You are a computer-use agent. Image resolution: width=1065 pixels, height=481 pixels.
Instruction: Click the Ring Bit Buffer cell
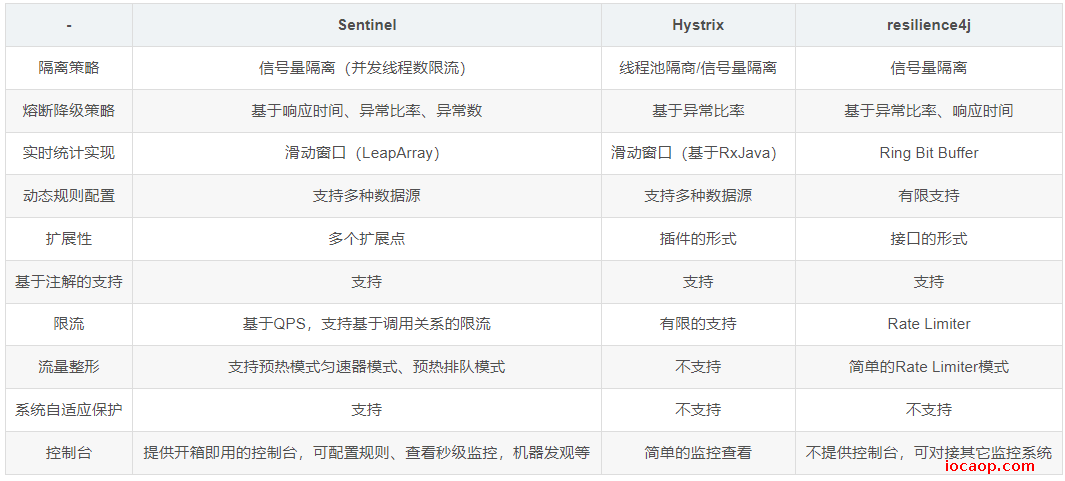[x=928, y=153]
